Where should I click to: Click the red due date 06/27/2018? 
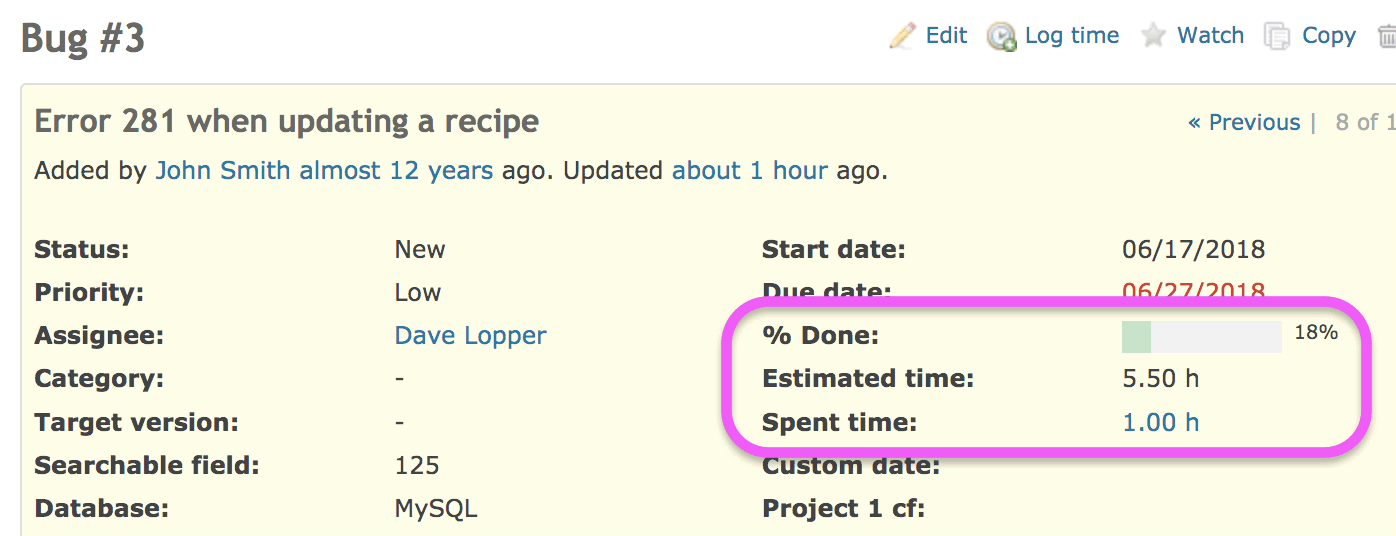pyautogui.click(x=1193, y=293)
